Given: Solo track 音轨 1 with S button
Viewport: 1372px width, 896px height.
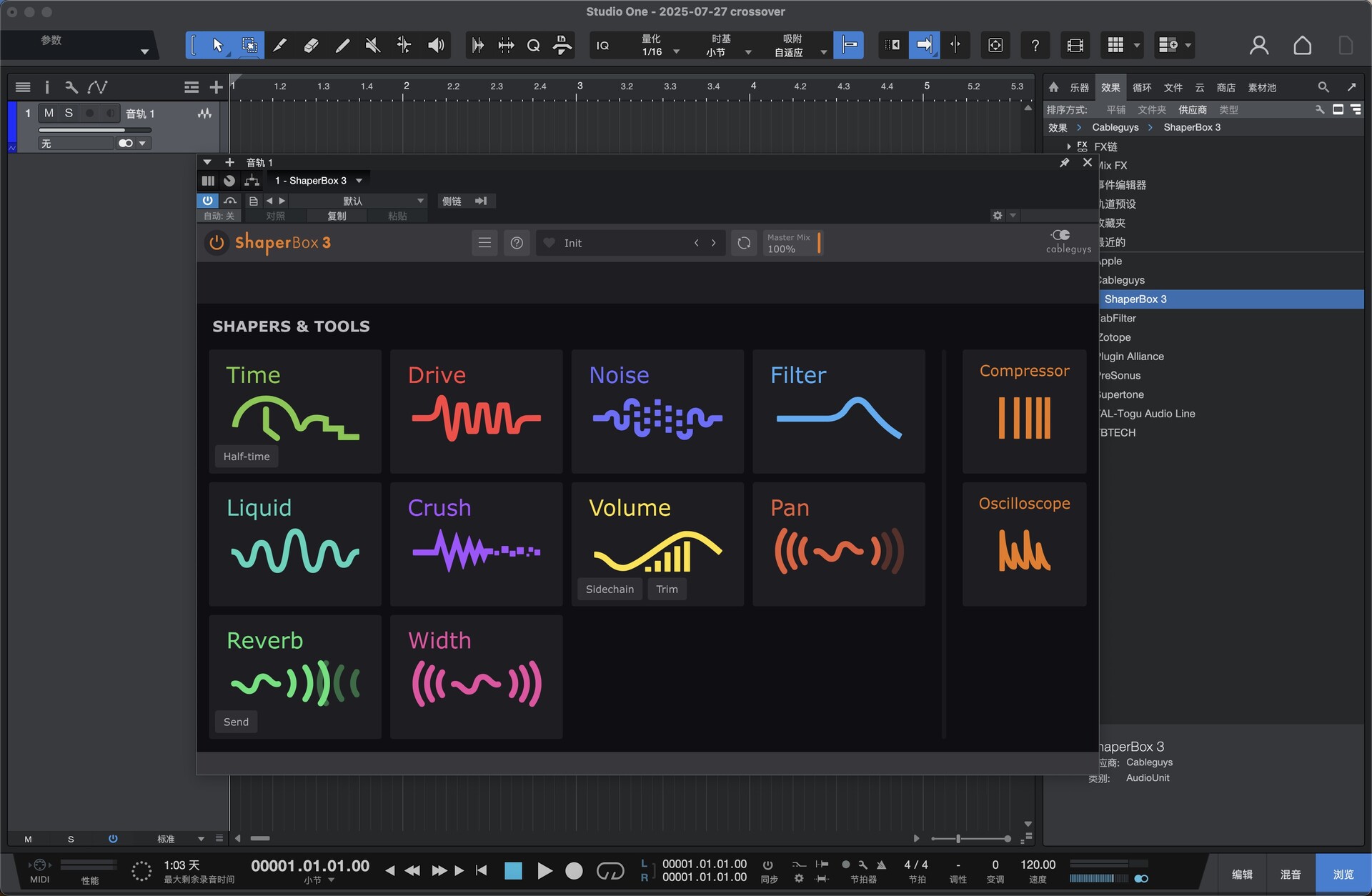Looking at the screenshot, I should pos(69,113).
